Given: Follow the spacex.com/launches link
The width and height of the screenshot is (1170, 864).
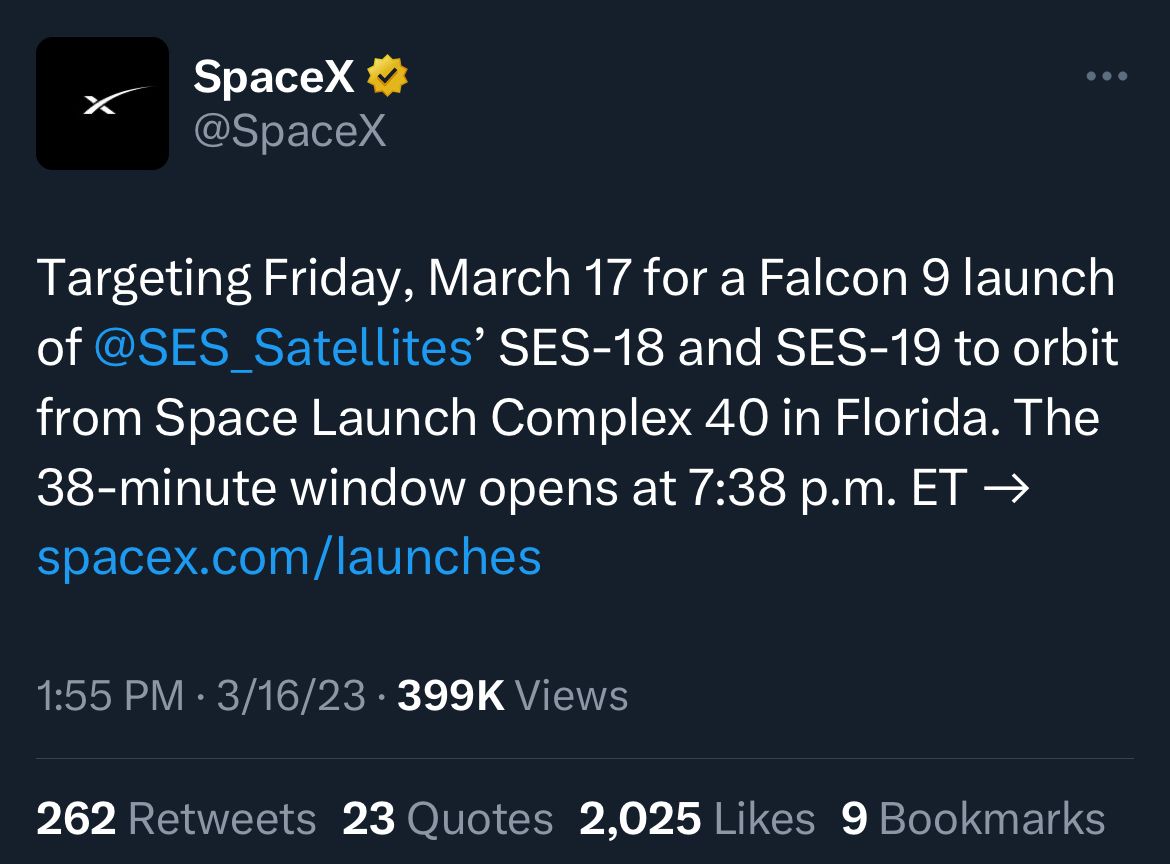Looking at the screenshot, I should tap(289, 557).
